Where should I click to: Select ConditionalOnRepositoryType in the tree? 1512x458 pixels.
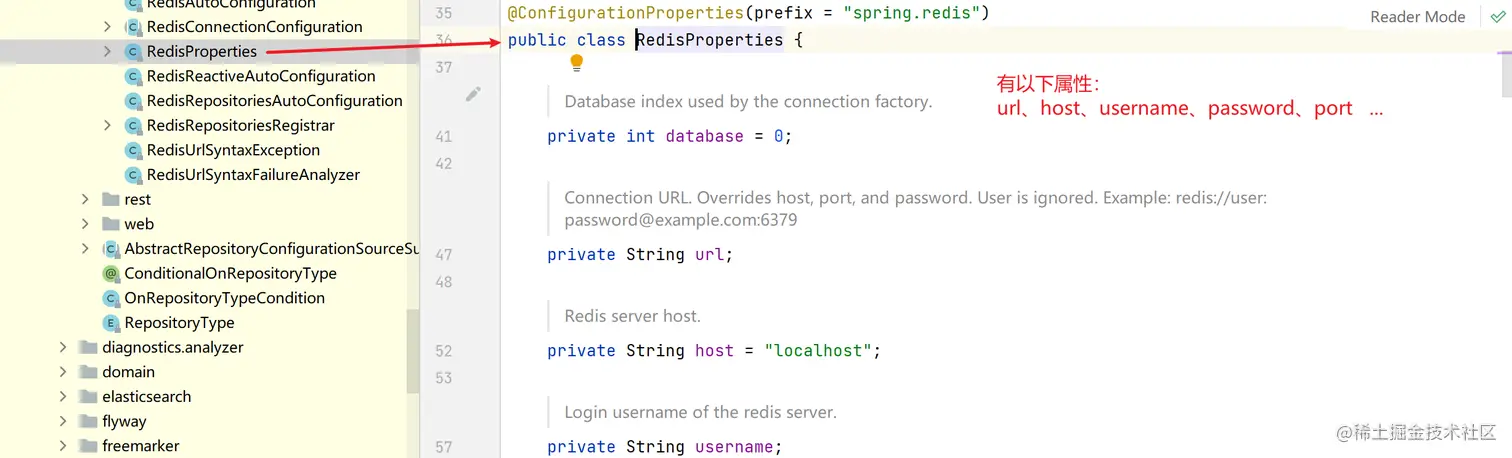tap(230, 273)
